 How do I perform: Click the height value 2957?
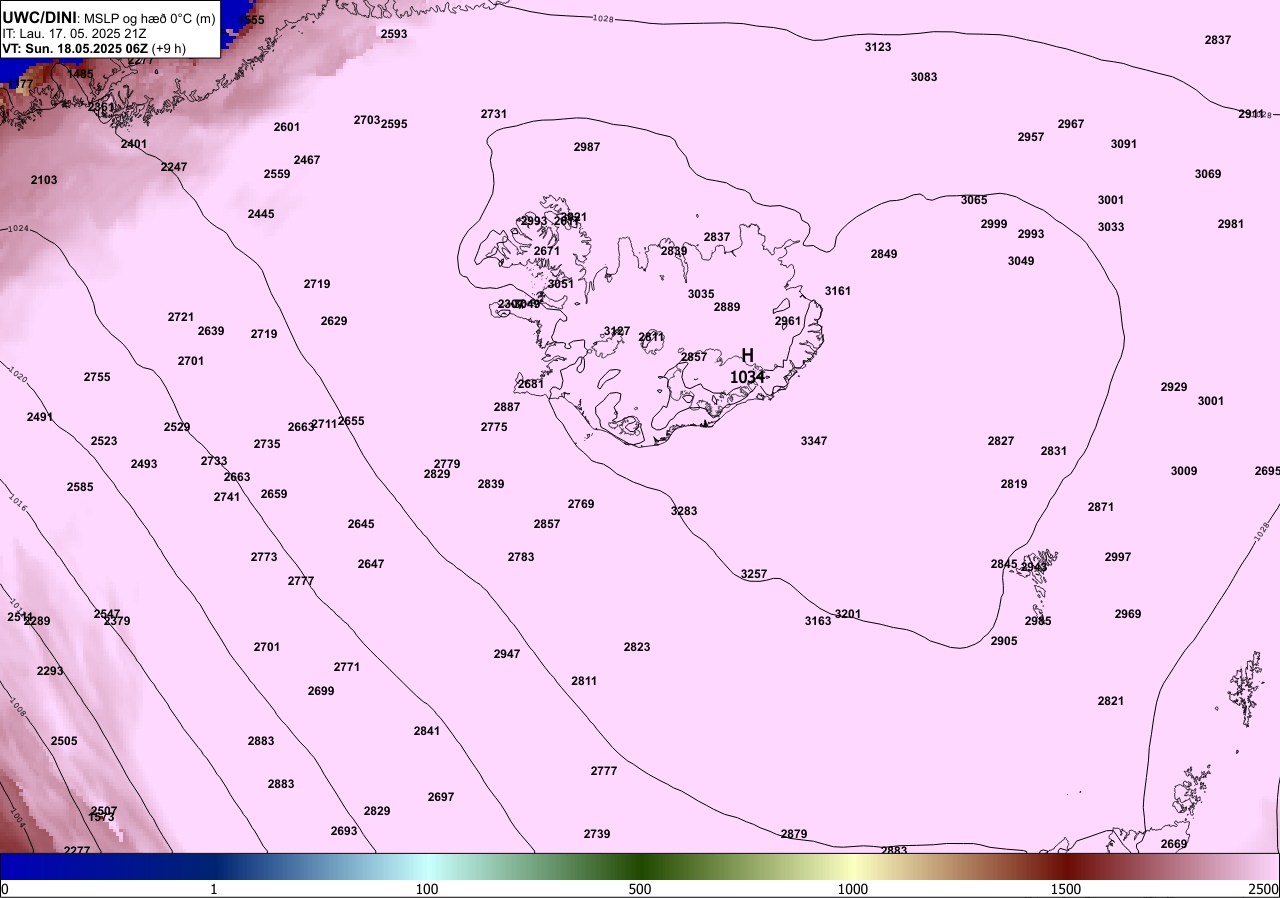[1031, 137]
